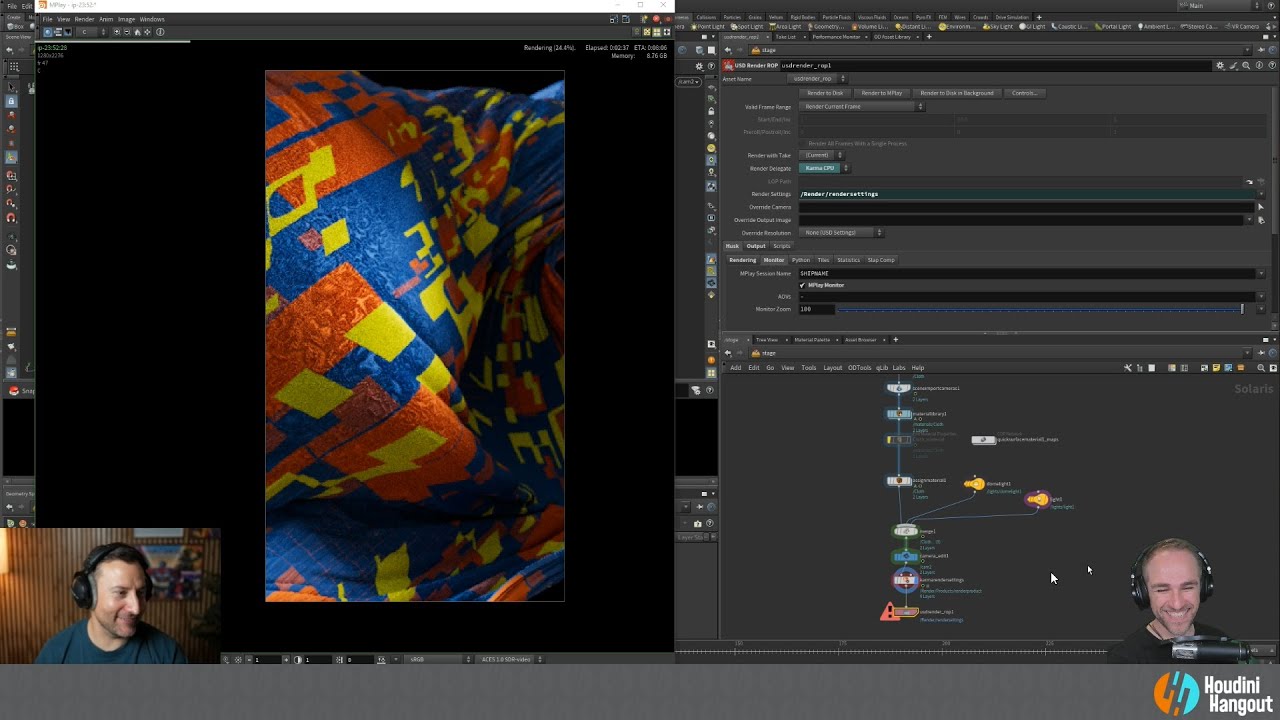This screenshot has width=1280, height=720.
Task: Switch to the Tree View tab
Action: click(x=766, y=340)
